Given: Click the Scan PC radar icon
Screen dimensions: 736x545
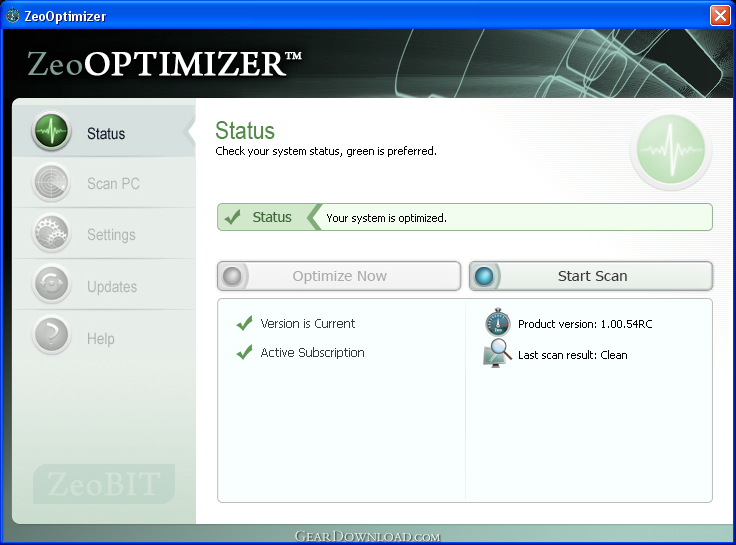Looking at the screenshot, I should pos(51,182).
